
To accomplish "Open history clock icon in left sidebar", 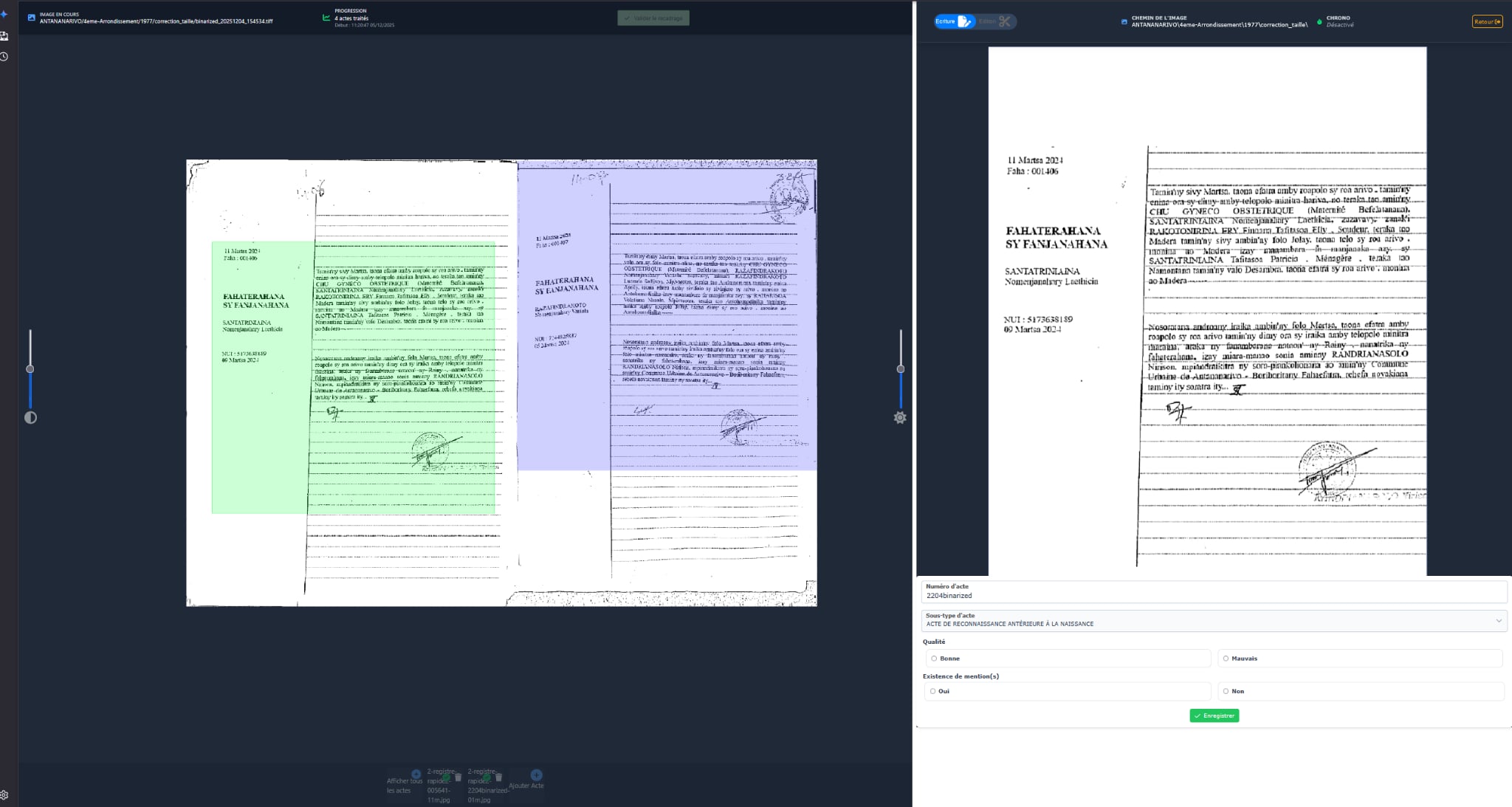I will [x=4, y=57].
